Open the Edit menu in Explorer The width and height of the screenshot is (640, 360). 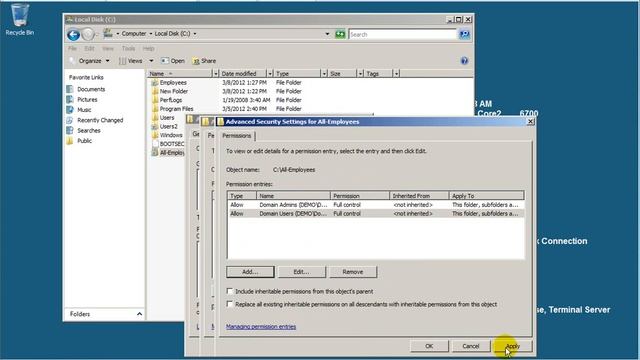point(89,48)
